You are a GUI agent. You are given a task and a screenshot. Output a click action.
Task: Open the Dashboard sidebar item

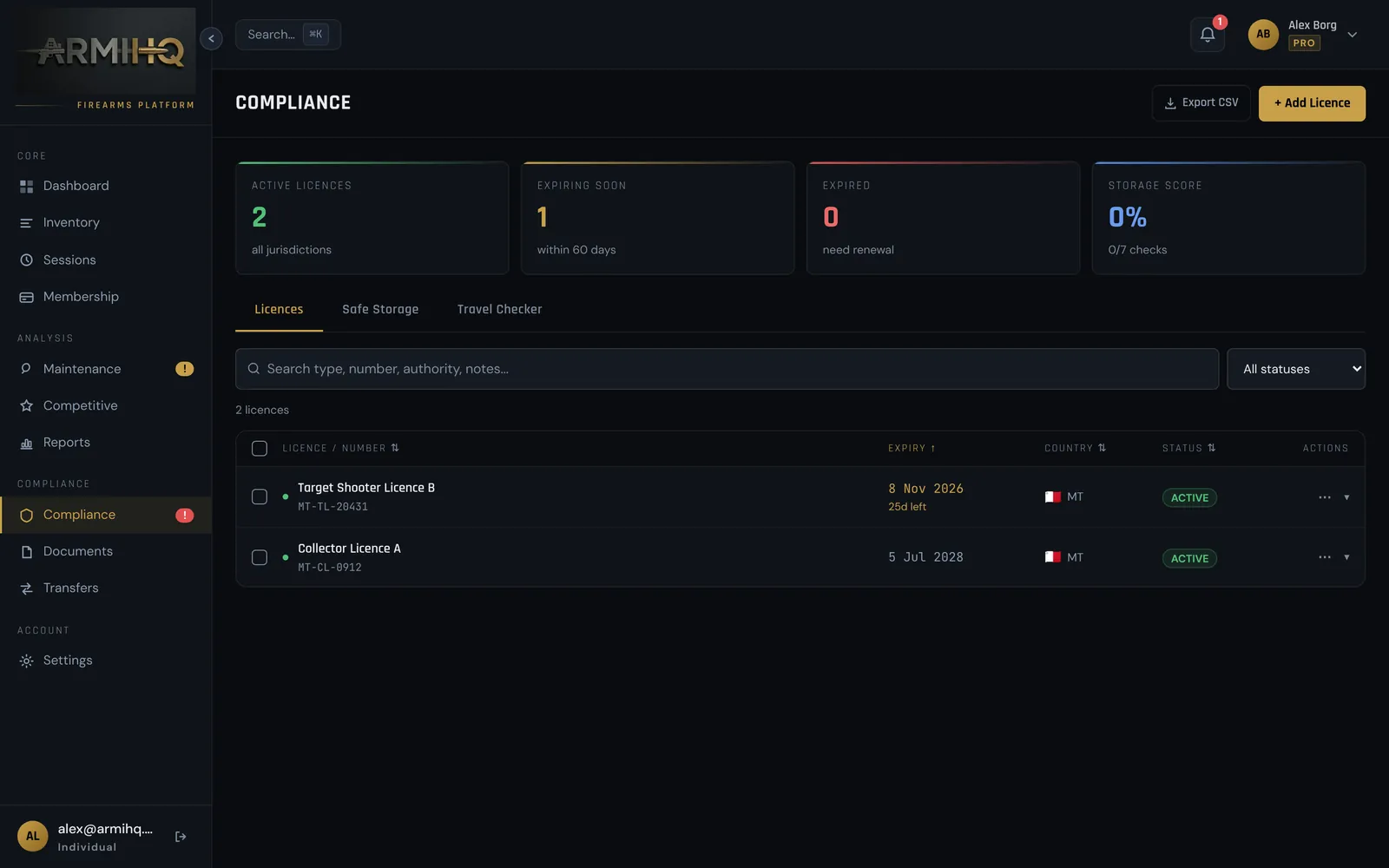click(105, 186)
